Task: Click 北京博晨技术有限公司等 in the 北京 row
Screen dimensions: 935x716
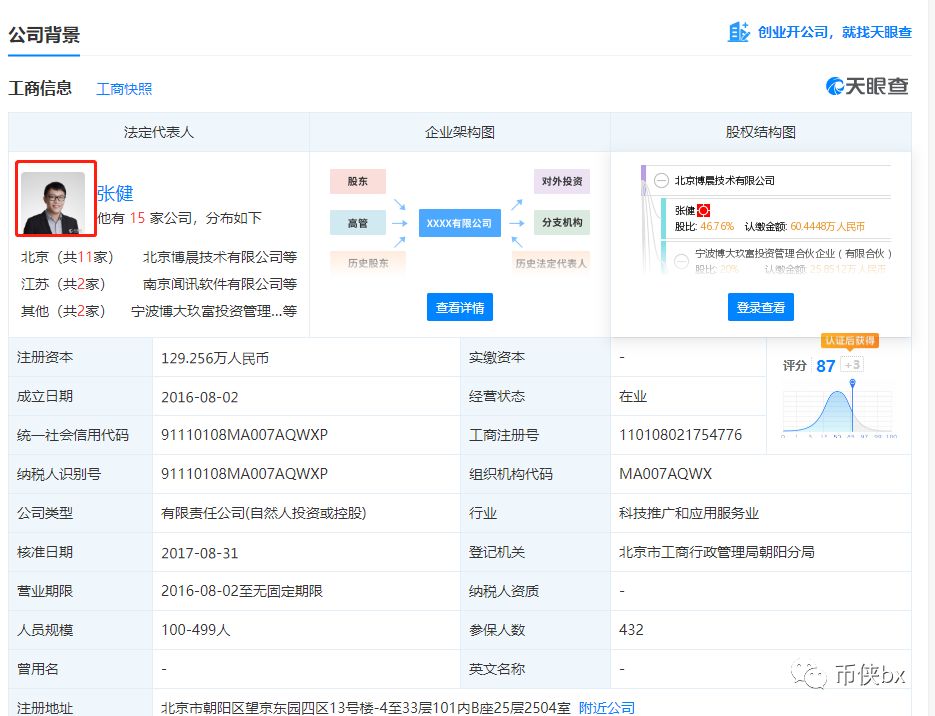Action: click(x=219, y=257)
